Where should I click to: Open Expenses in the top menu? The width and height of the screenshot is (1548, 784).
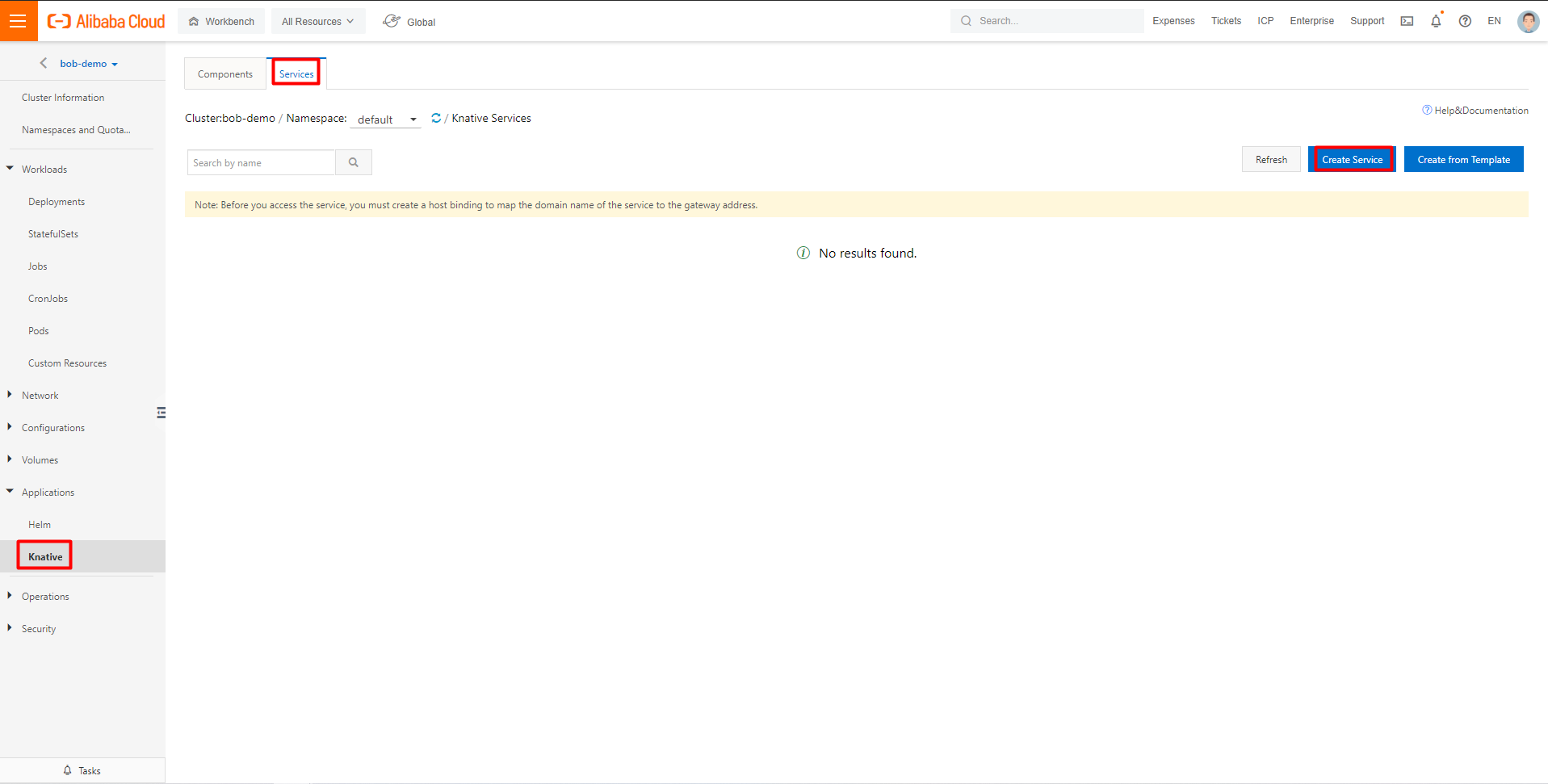click(1173, 21)
